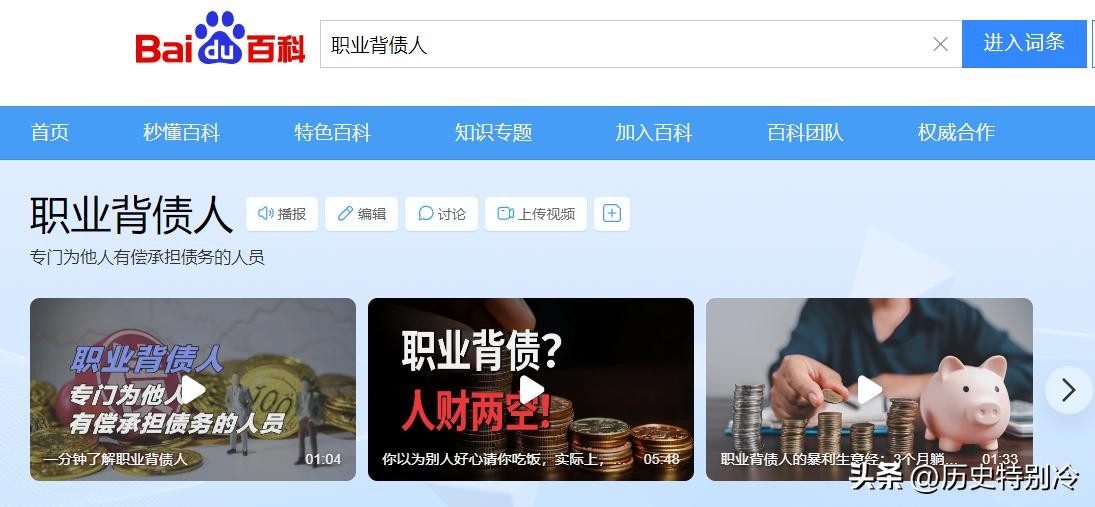1095x507 pixels.
Task: Click the 编辑 pencil button
Action: (361, 214)
